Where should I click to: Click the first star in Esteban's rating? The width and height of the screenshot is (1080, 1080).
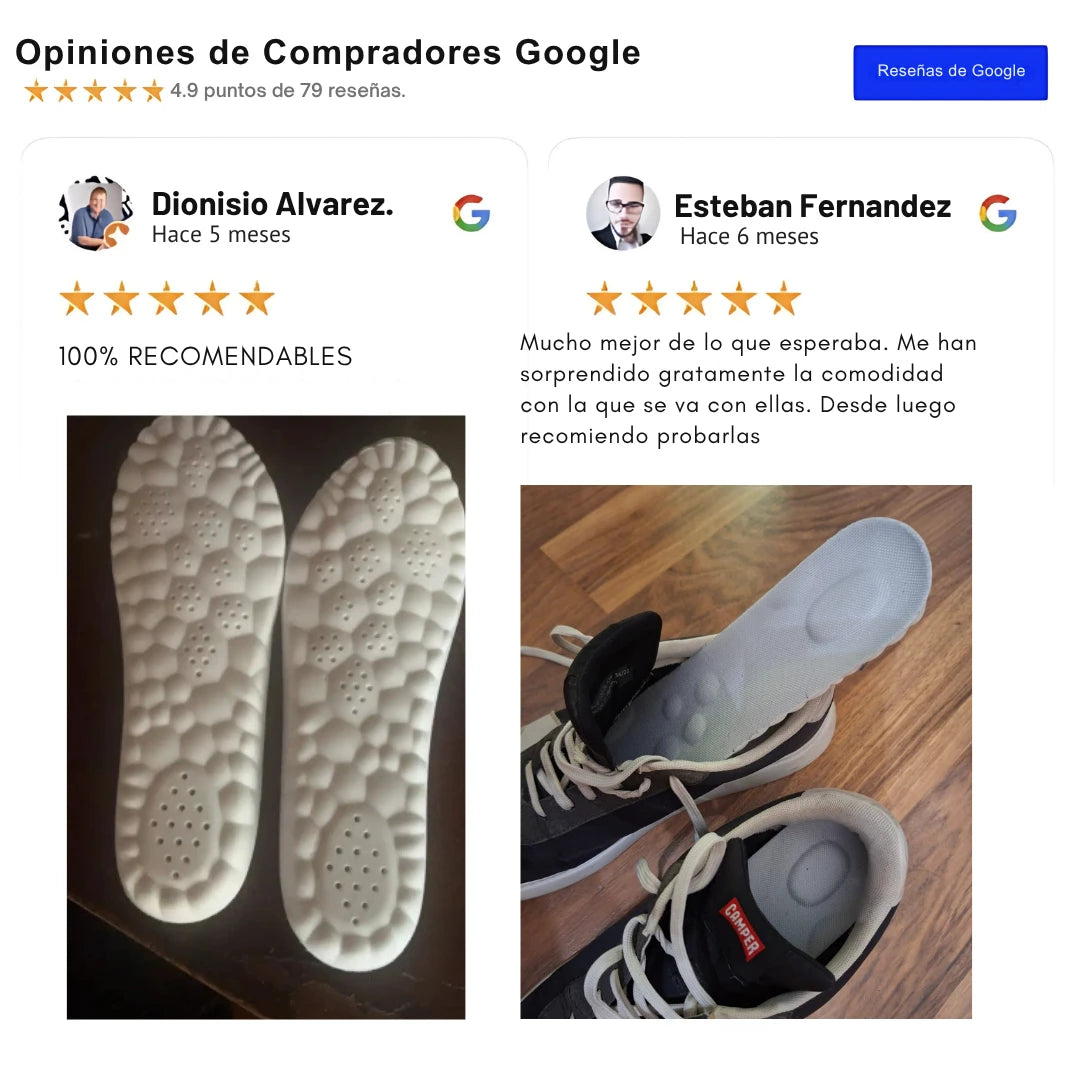[x=604, y=298]
